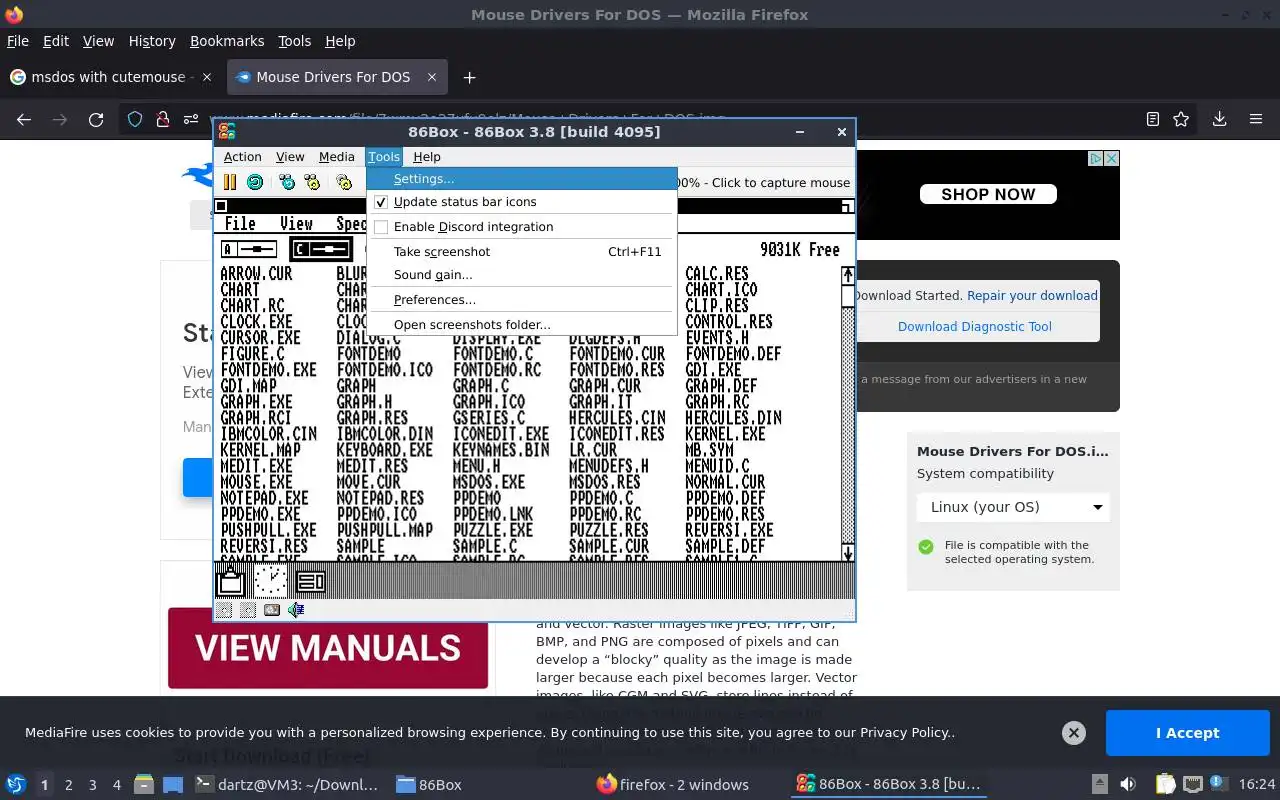Open the Linux (your OS) dropdown
The height and width of the screenshot is (800, 1280).
(1013, 507)
